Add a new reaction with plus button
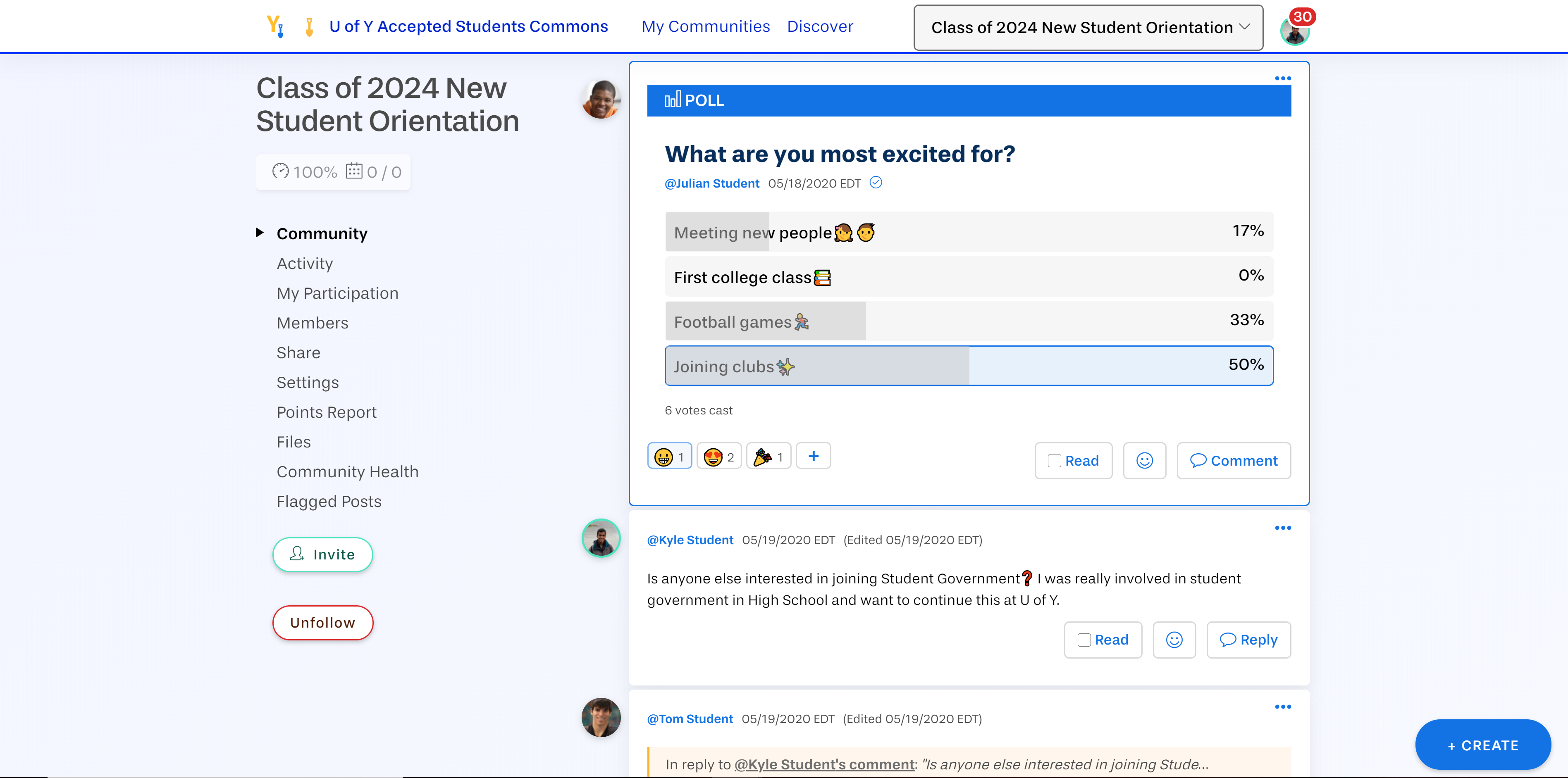1568x778 pixels. pyautogui.click(x=813, y=456)
